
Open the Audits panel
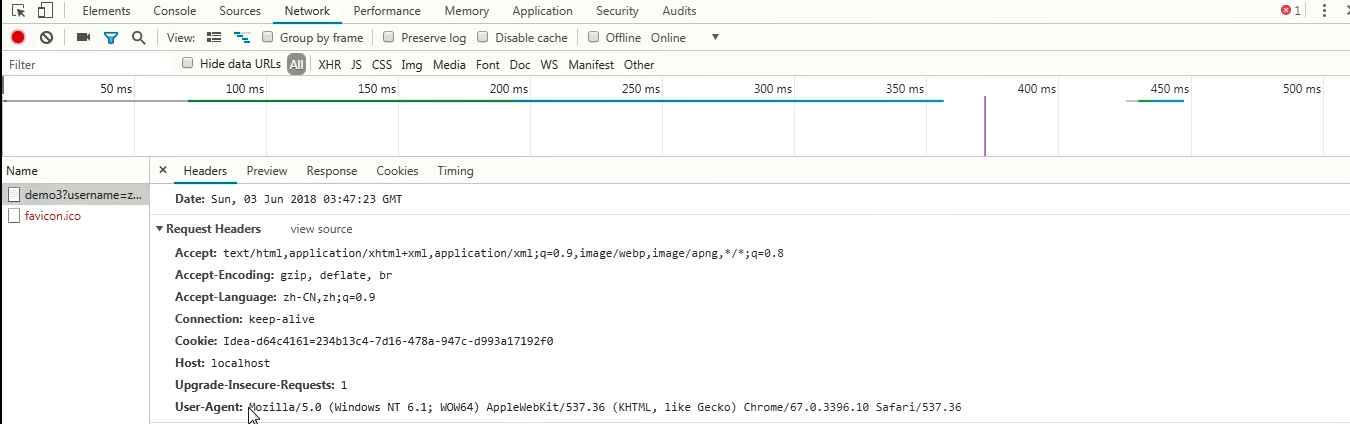680,11
